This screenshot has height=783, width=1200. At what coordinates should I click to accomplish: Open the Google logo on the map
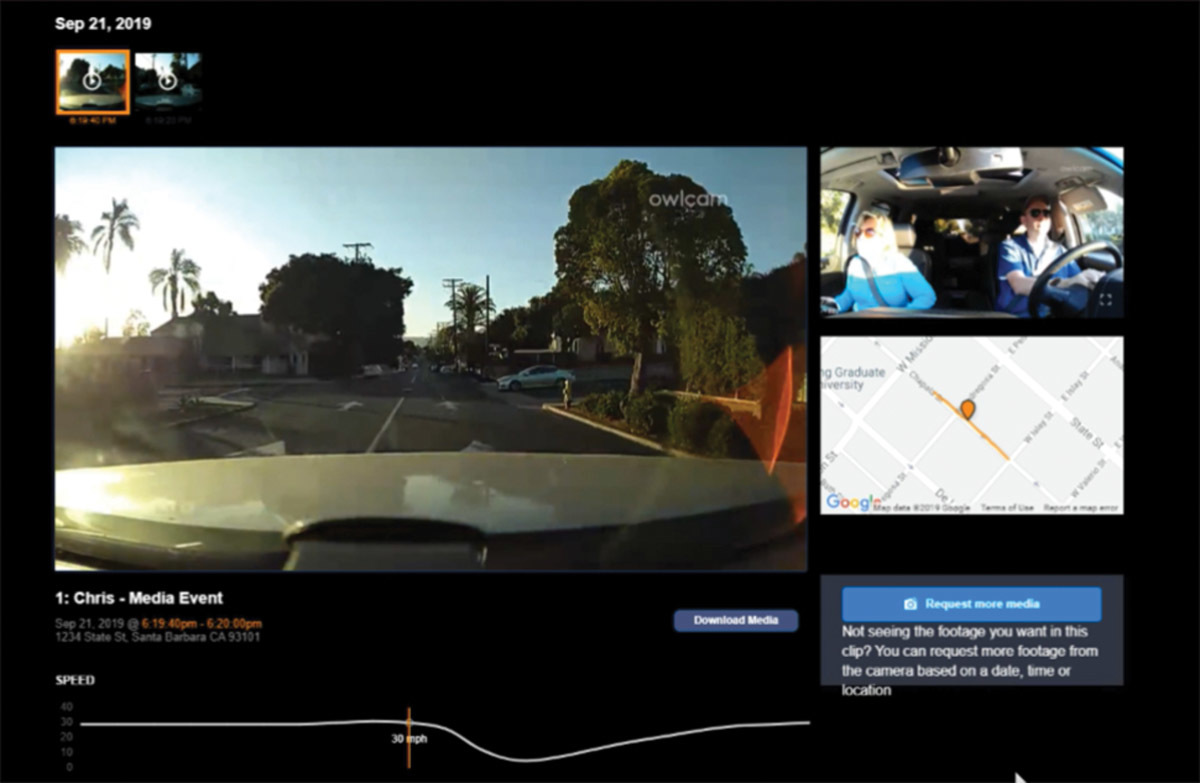(x=848, y=502)
